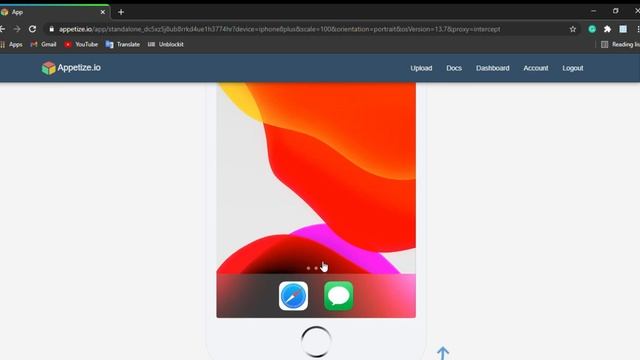Go back in browser history
The width and height of the screenshot is (640, 360).
point(2,29)
